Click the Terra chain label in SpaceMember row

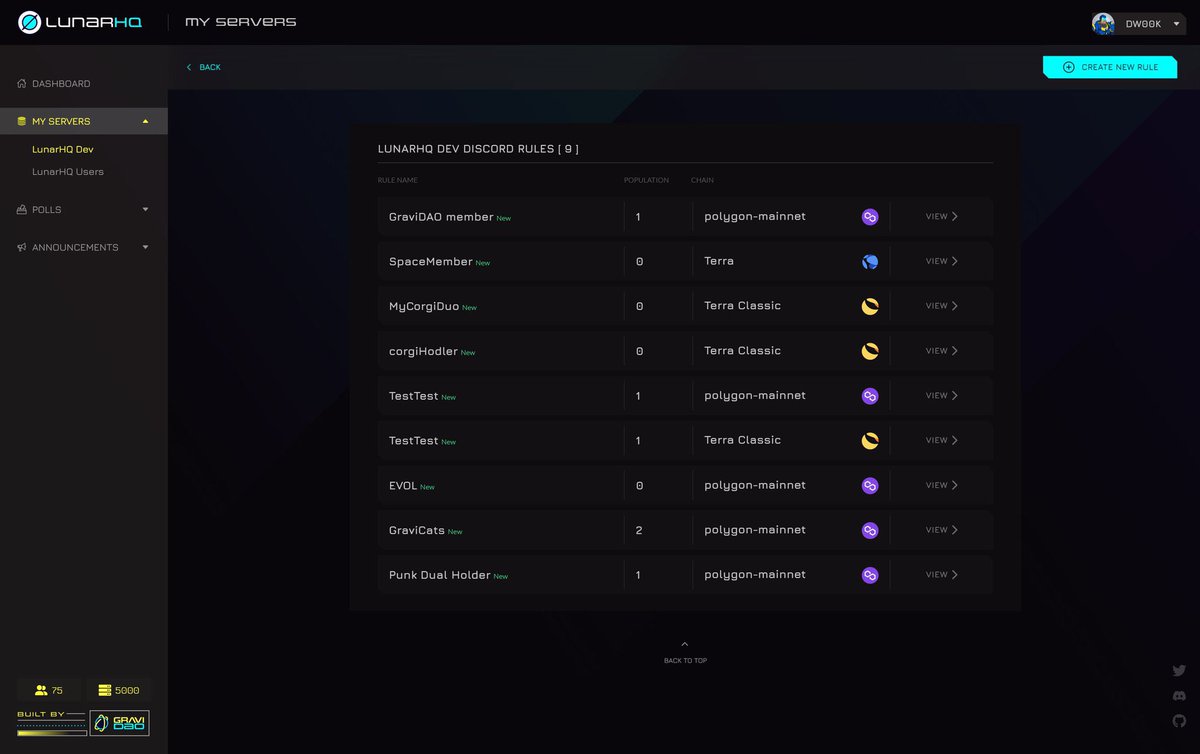719,261
